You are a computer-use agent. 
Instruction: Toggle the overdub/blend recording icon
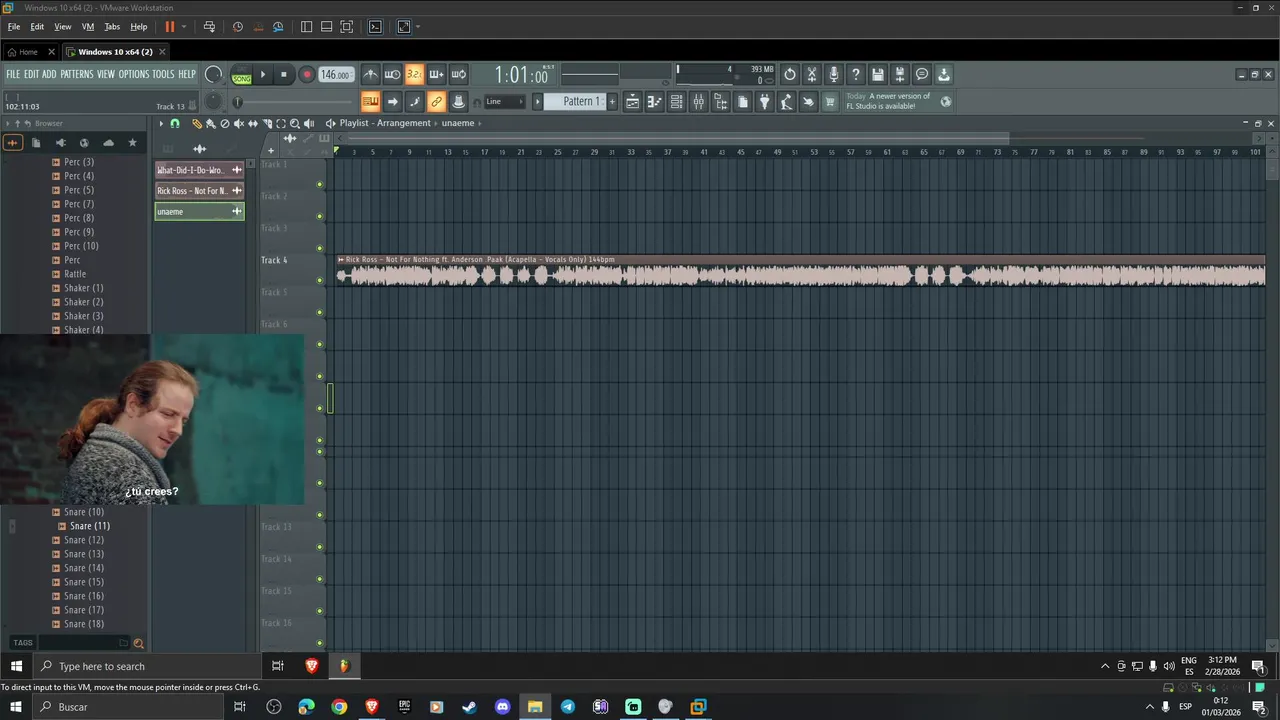(x=436, y=74)
